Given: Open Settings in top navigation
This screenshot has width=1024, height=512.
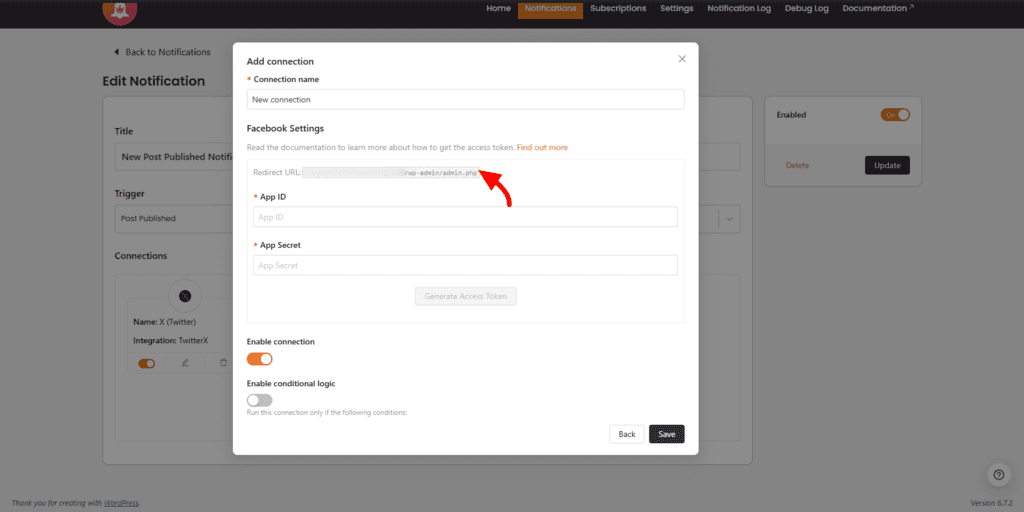Looking at the screenshot, I should tap(677, 8).
